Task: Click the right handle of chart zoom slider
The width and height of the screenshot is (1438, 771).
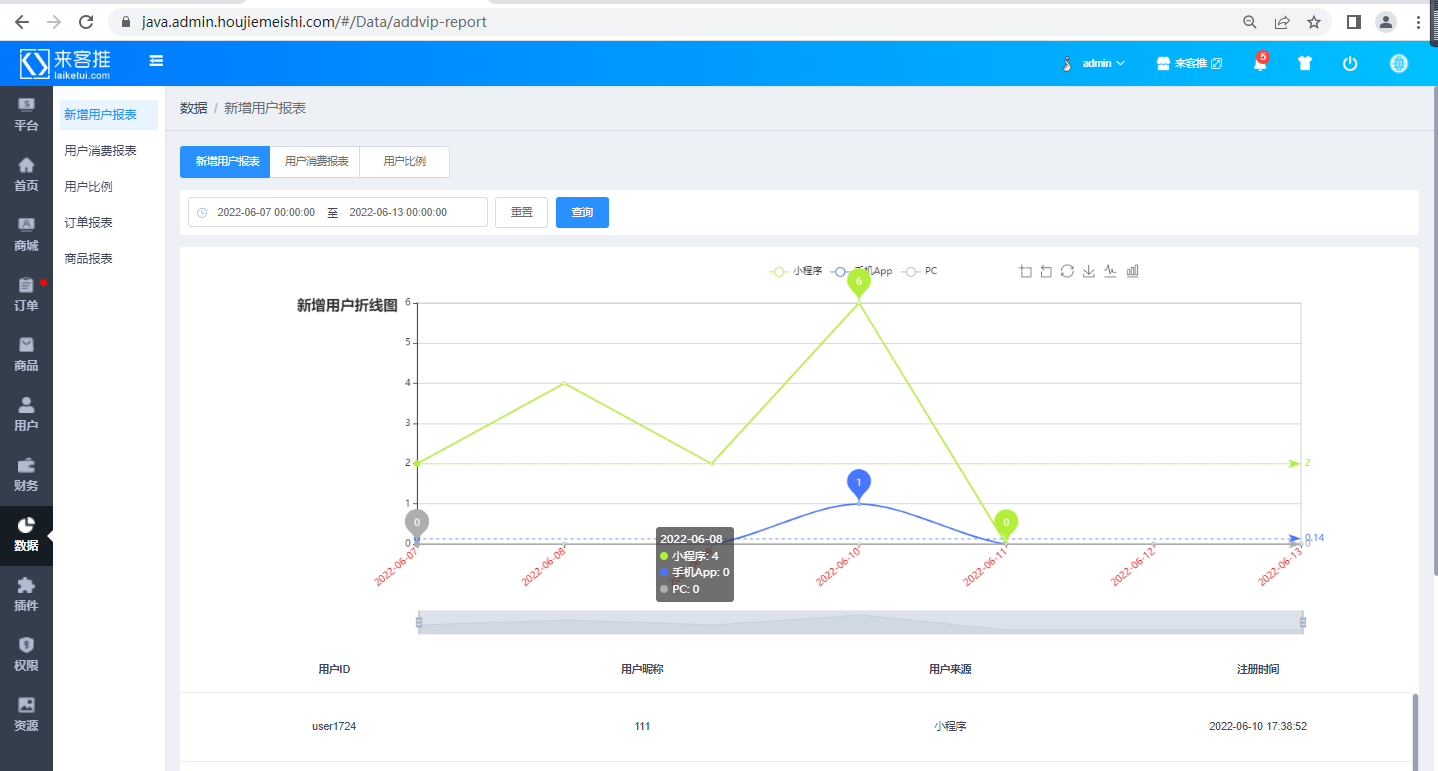Action: 1303,622
